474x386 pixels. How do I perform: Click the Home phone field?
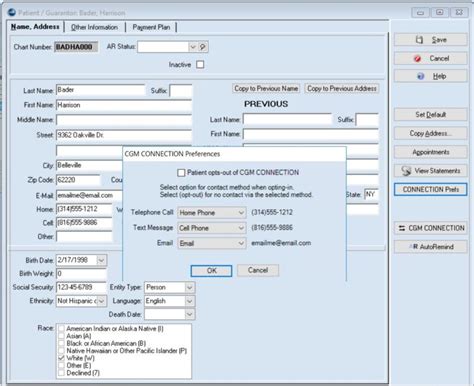[84, 209]
